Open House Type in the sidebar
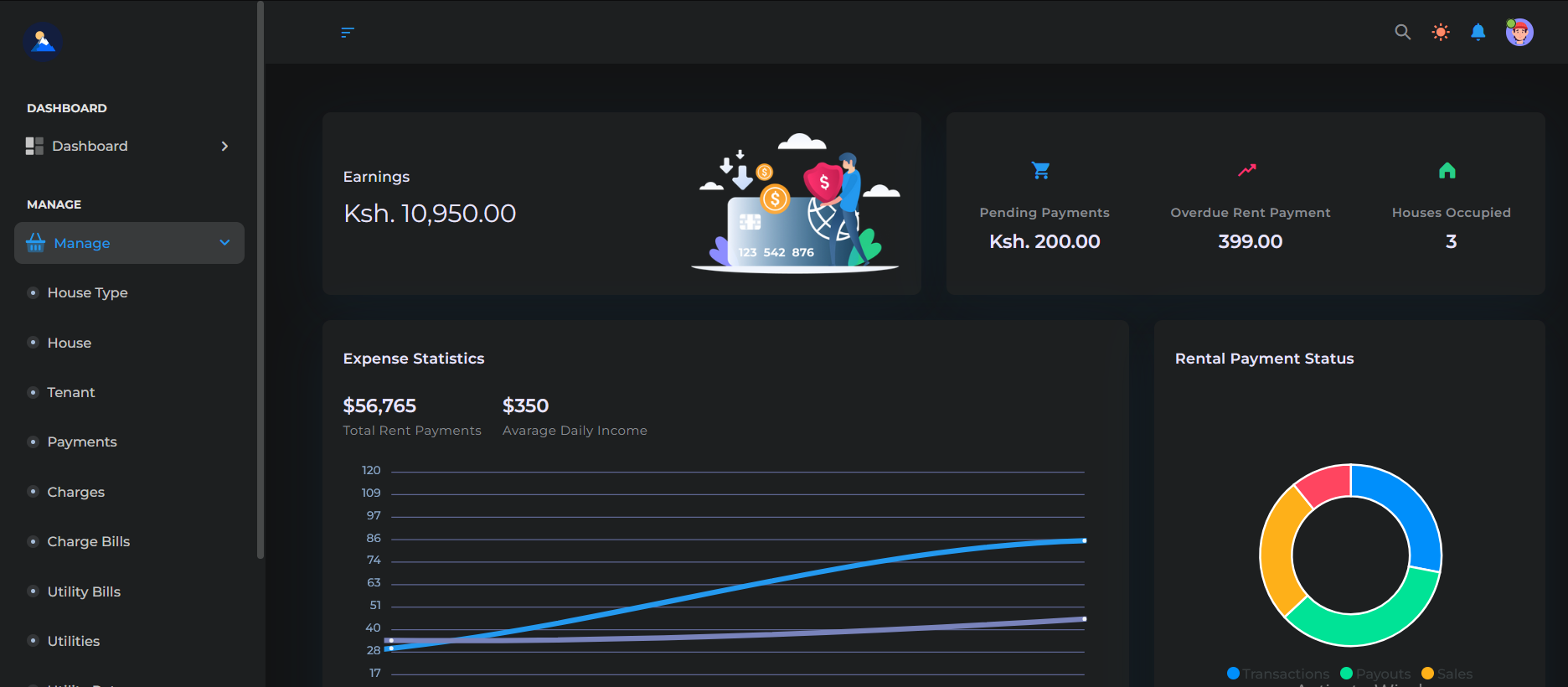Image resolution: width=1568 pixels, height=687 pixels. [x=87, y=292]
